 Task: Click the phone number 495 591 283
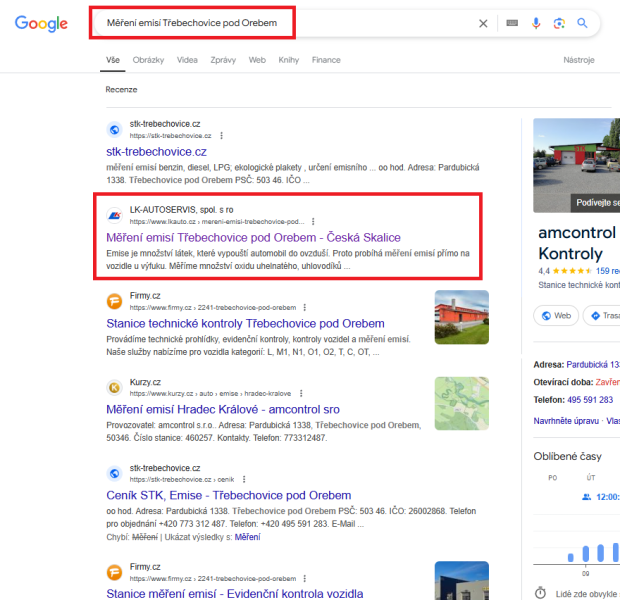pos(590,400)
